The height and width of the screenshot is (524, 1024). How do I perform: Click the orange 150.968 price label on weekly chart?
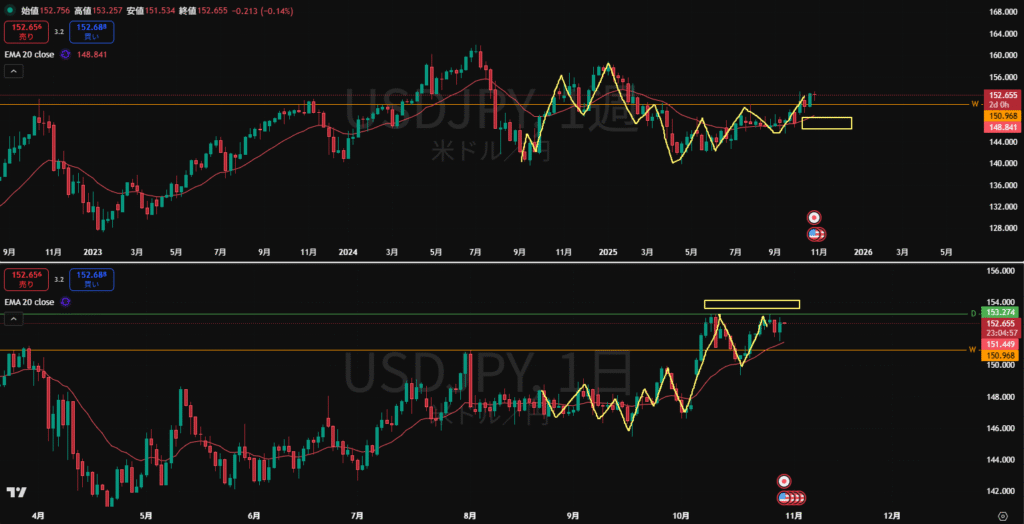click(1000, 116)
